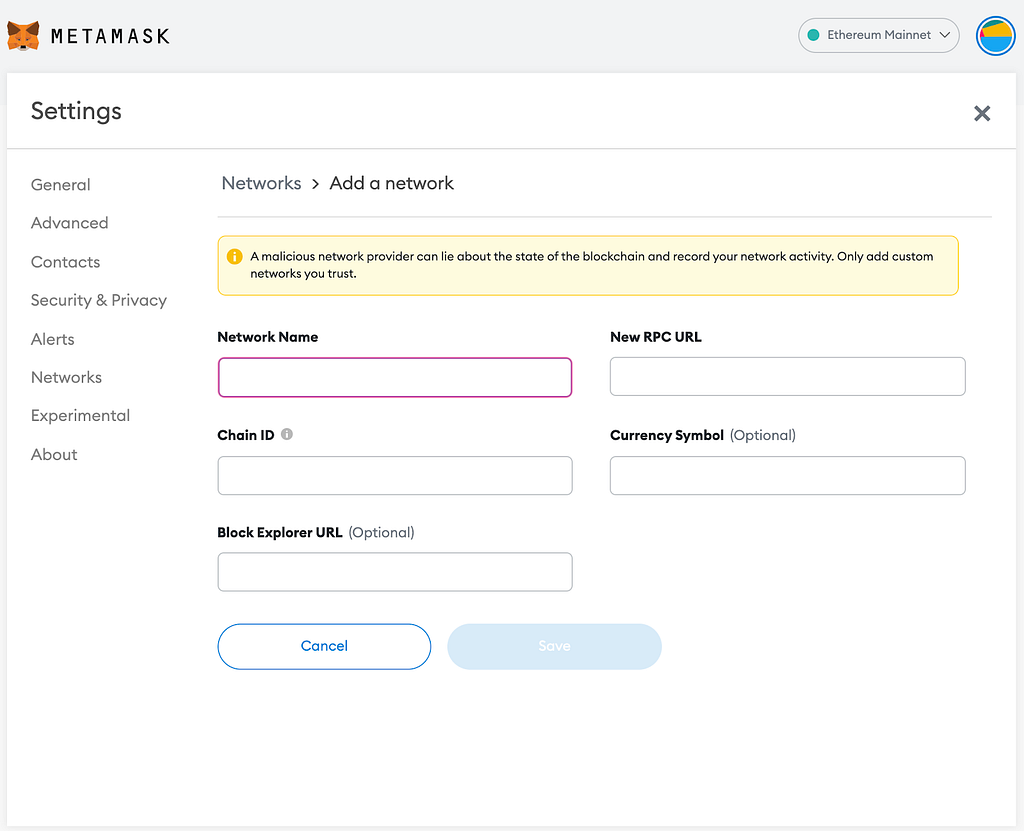Go to Advanced settings
1024x831 pixels.
[70, 223]
